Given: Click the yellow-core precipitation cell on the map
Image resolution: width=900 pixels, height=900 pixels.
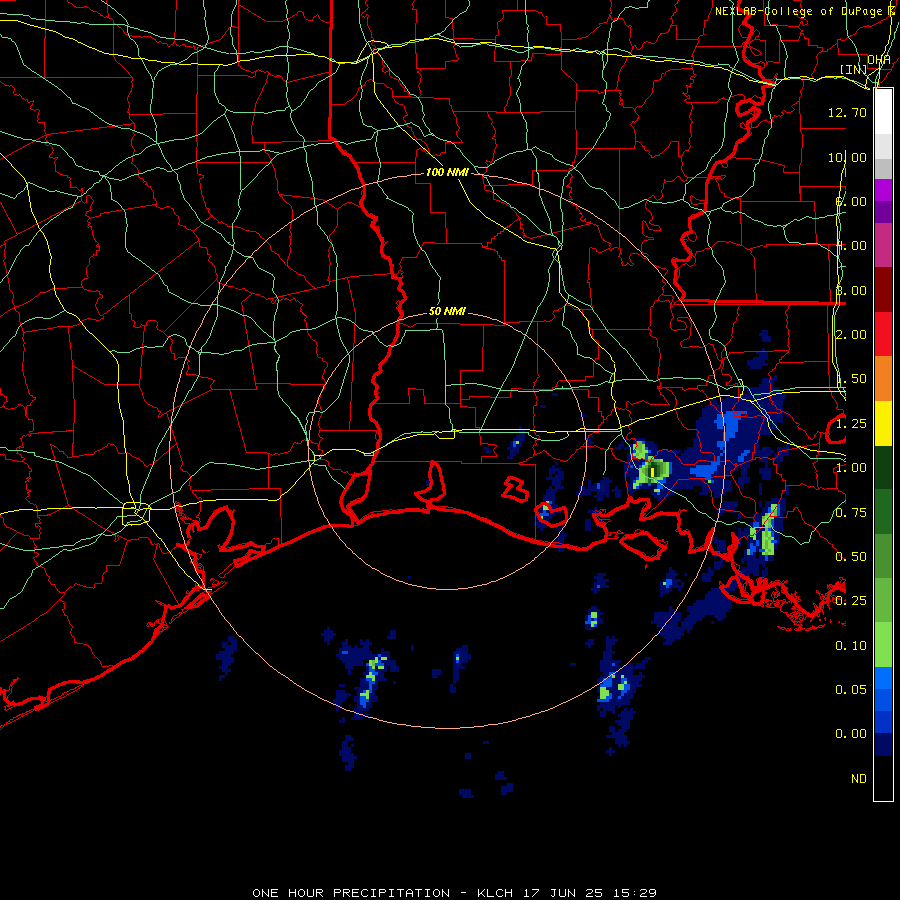Looking at the screenshot, I should point(653,472).
